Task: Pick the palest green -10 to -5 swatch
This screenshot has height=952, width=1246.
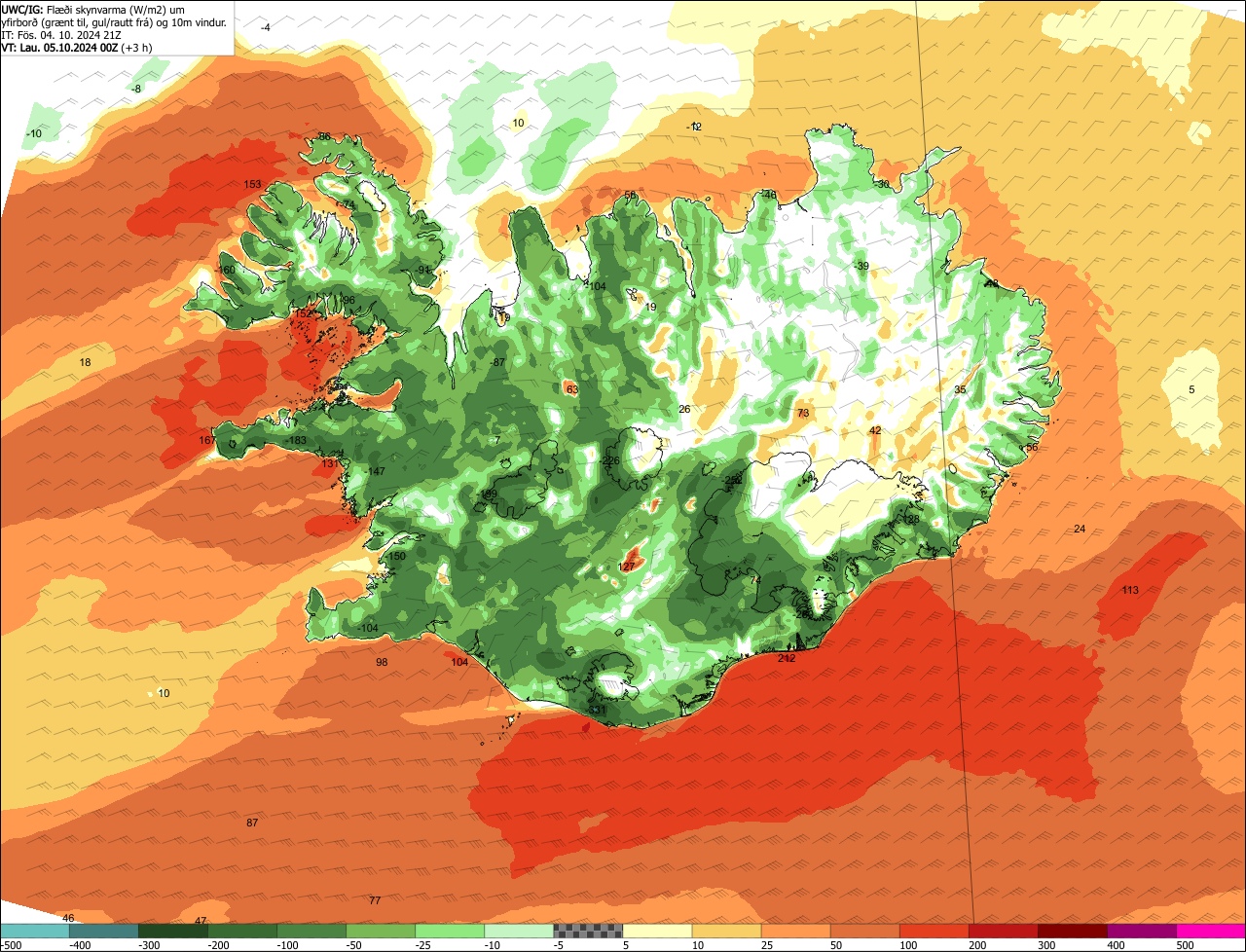Action: tap(519, 932)
